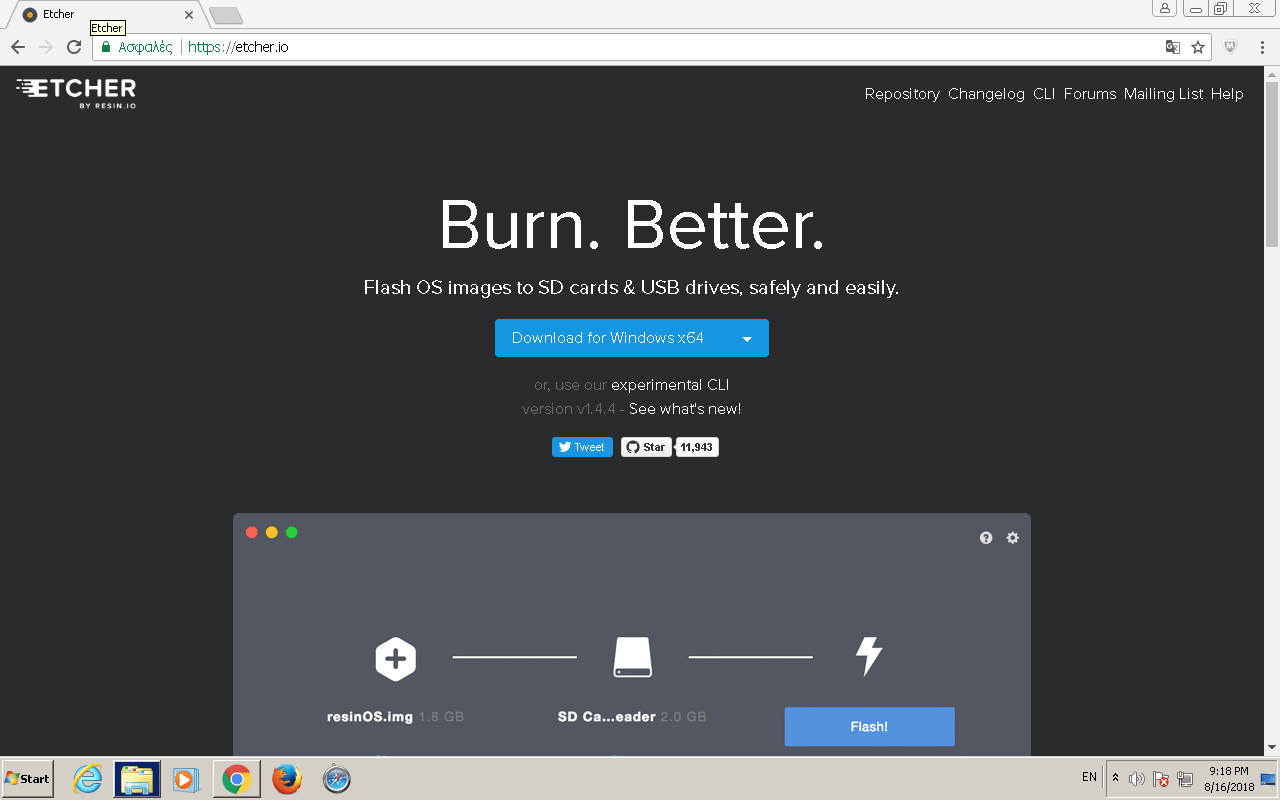The height and width of the screenshot is (800, 1280).
Task: Click the version v1.4.4 text
Action: click(x=567, y=409)
